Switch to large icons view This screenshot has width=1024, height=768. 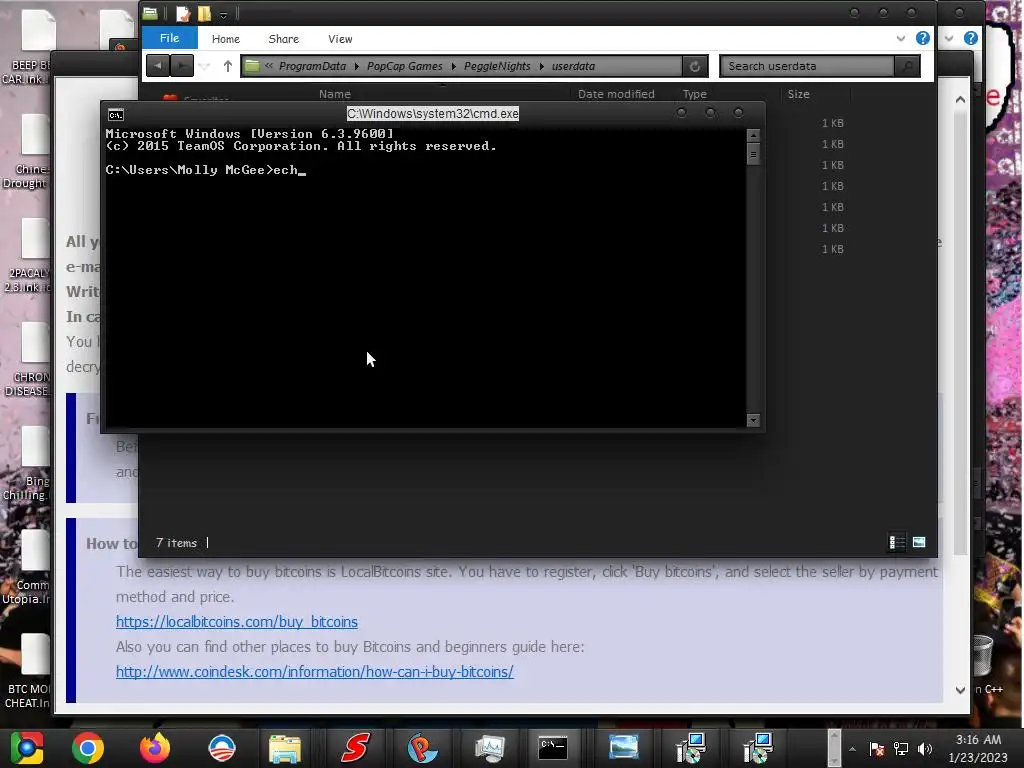[919, 542]
